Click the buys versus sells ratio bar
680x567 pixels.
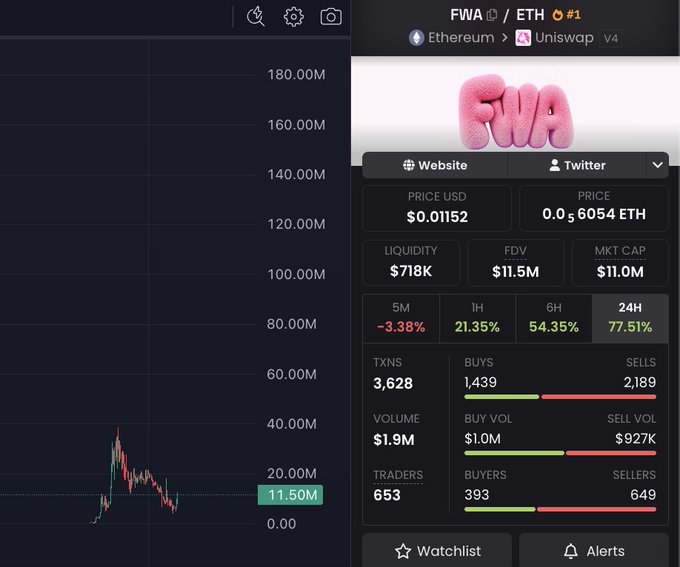tap(560, 397)
